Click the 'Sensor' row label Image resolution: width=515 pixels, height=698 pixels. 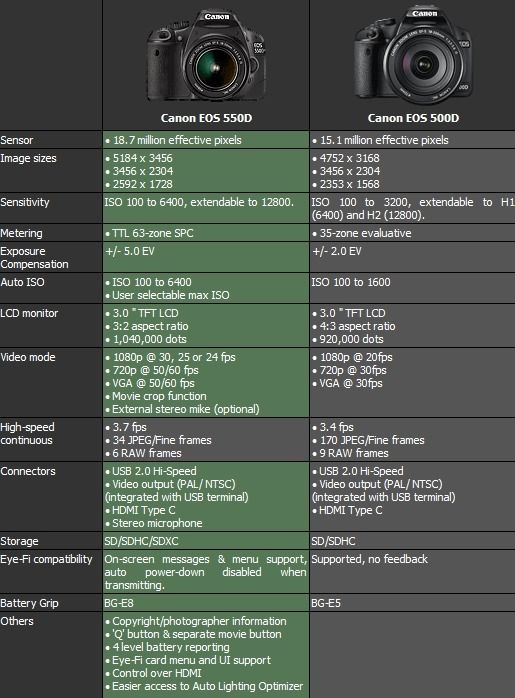click(x=17, y=140)
